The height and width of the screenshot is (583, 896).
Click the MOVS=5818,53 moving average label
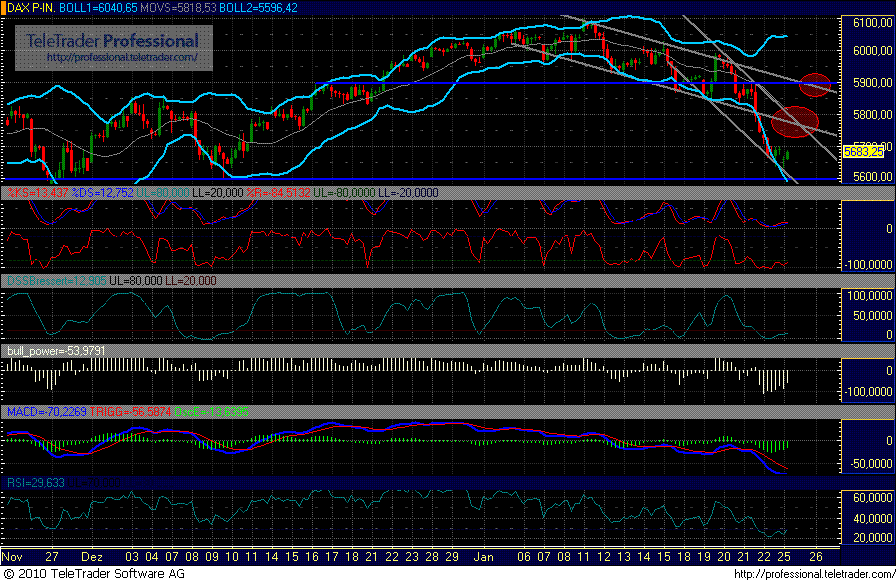tap(179, 8)
